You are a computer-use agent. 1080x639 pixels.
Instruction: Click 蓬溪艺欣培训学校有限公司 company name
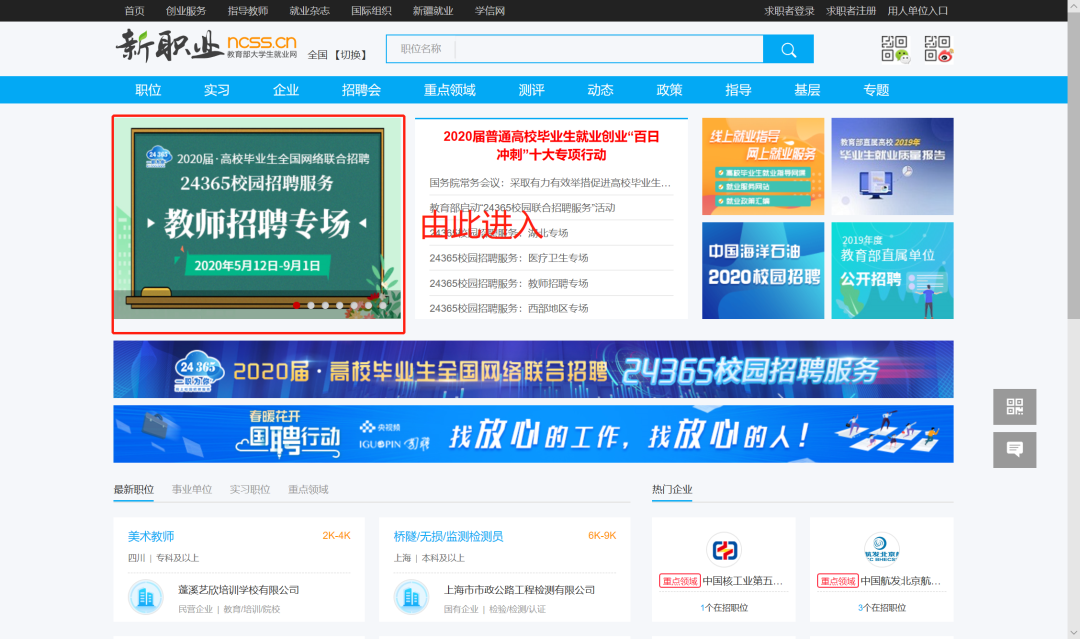pyautogui.click(x=238, y=590)
